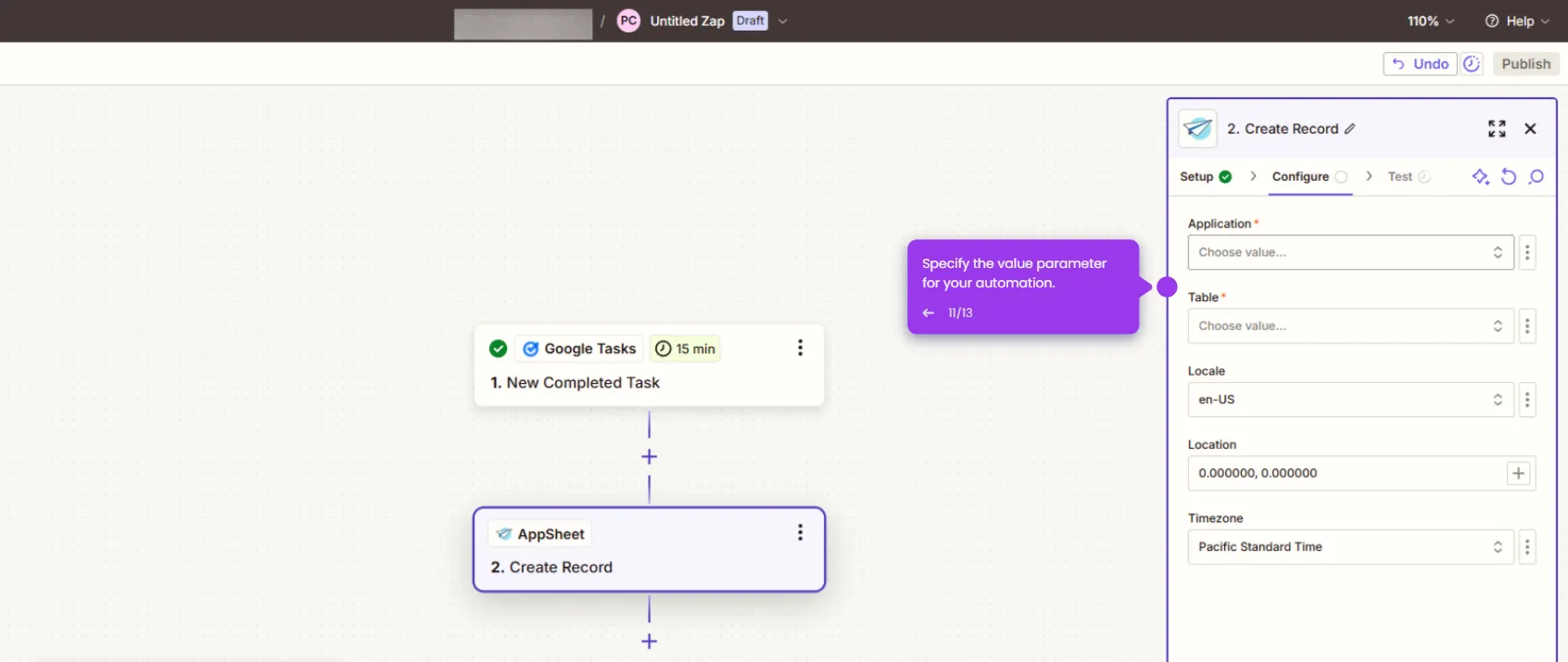This screenshot has width=1568, height=662.
Task: Open options menu for Locale field
Action: (1527, 400)
